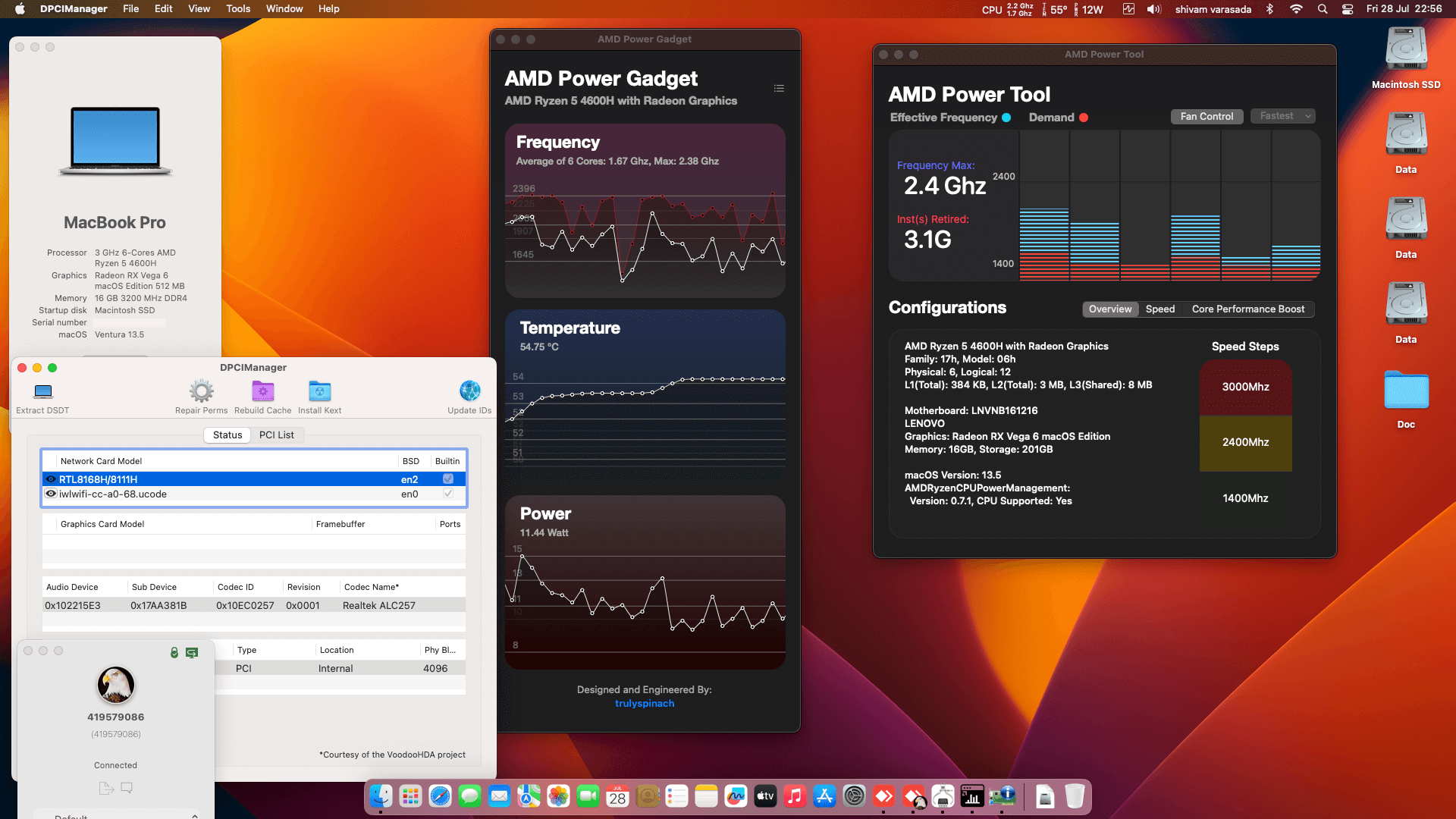
Task: Click the Rebuild Cache icon
Action: point(262,392)
